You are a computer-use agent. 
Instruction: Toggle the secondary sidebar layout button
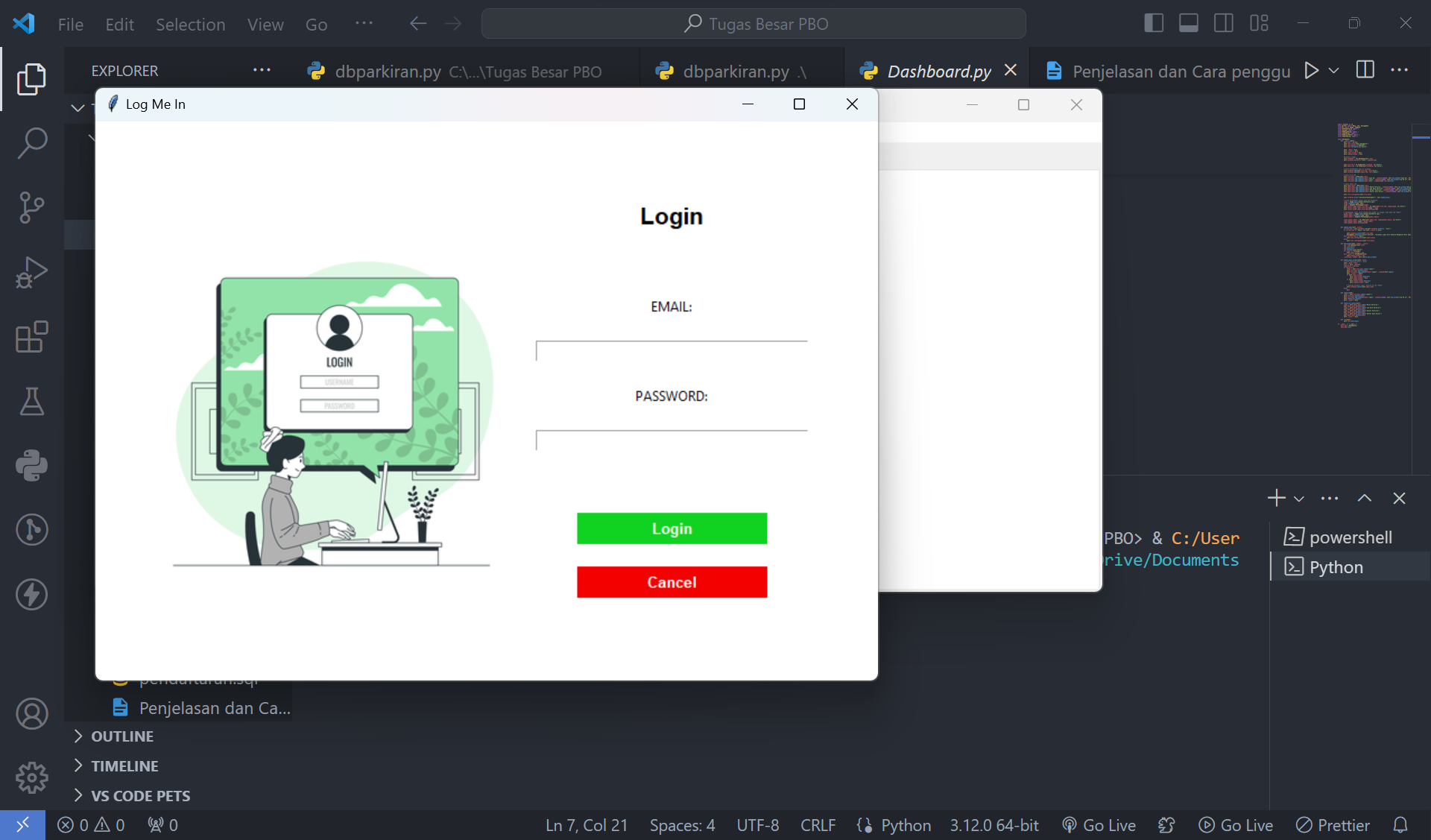point(1224,23)
